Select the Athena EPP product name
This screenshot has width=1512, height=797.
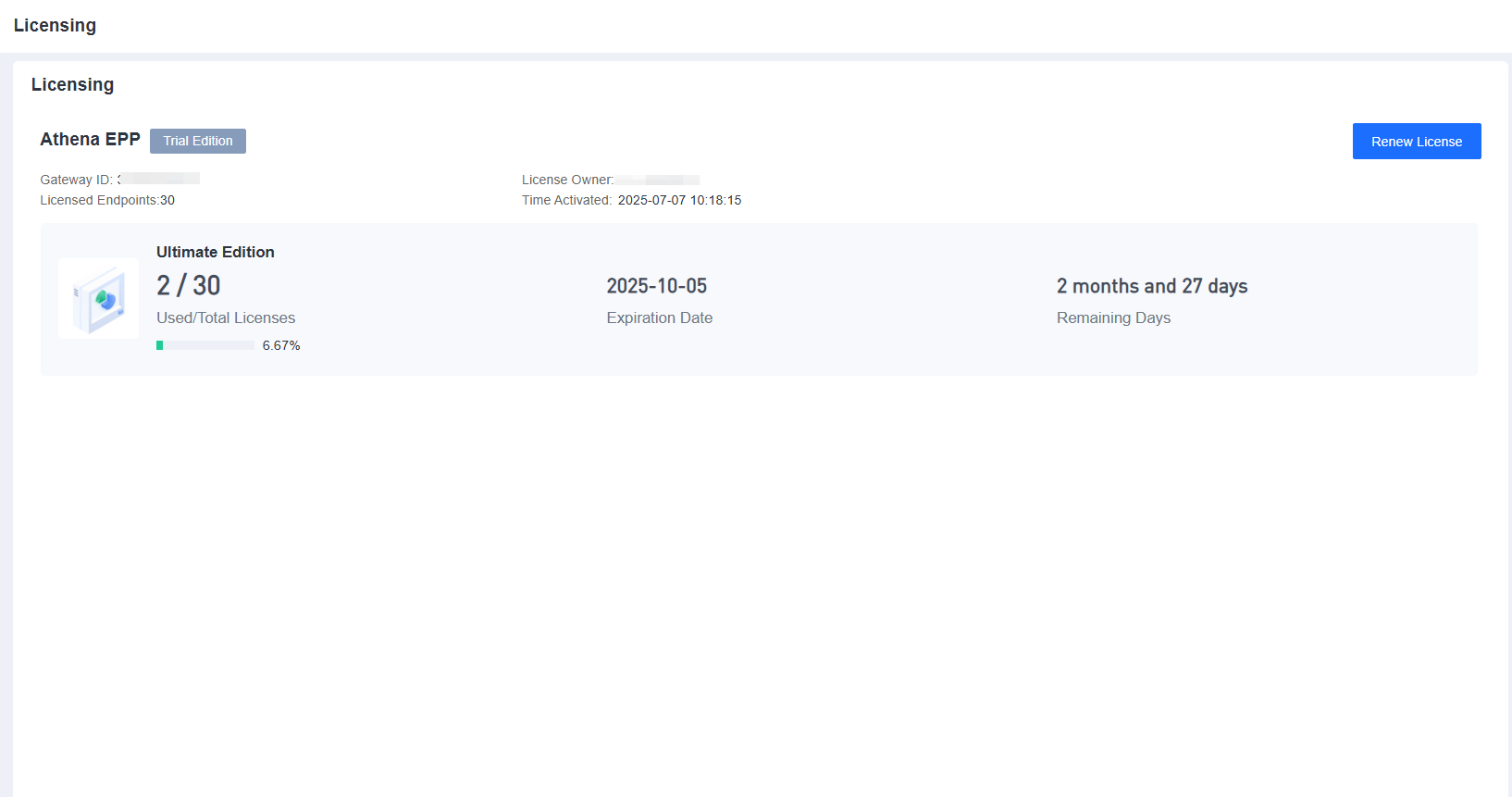pos(90,139)
